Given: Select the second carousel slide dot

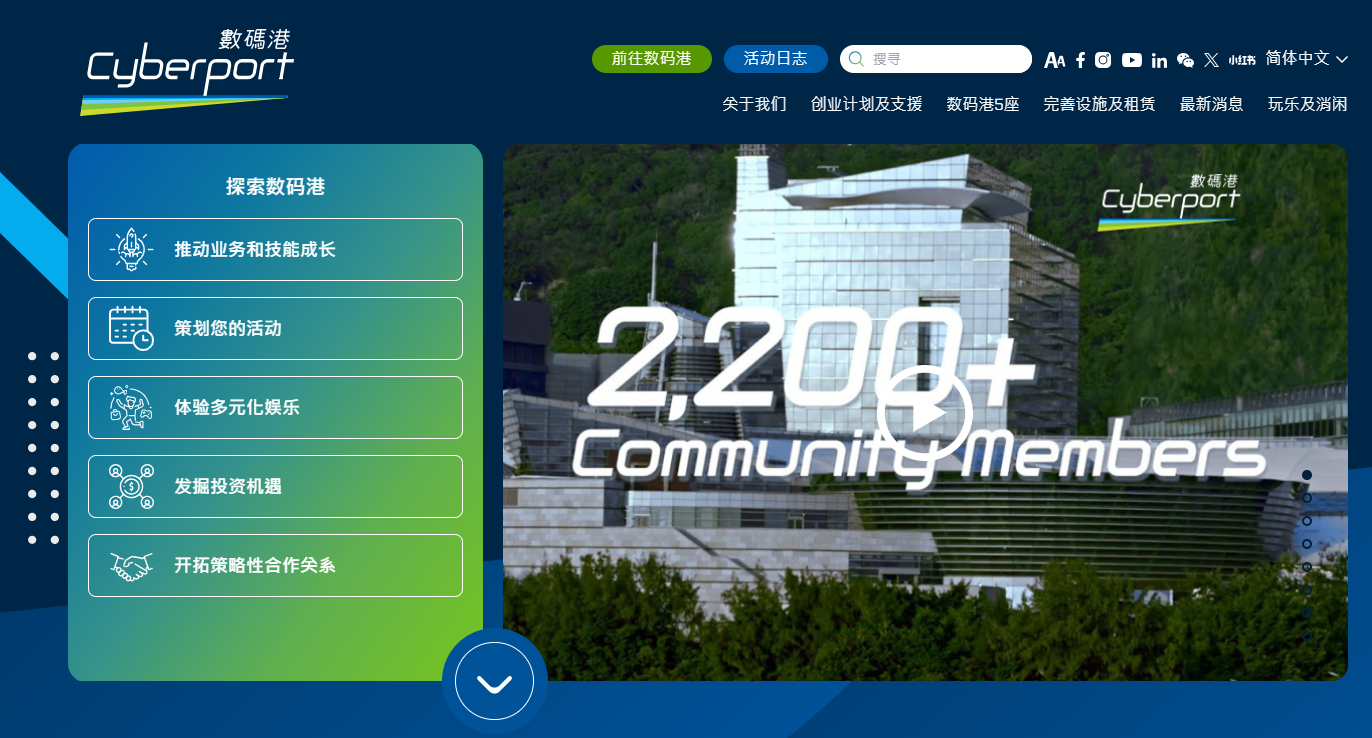Looking at the screenshot, I should [x=1307, y=498].
